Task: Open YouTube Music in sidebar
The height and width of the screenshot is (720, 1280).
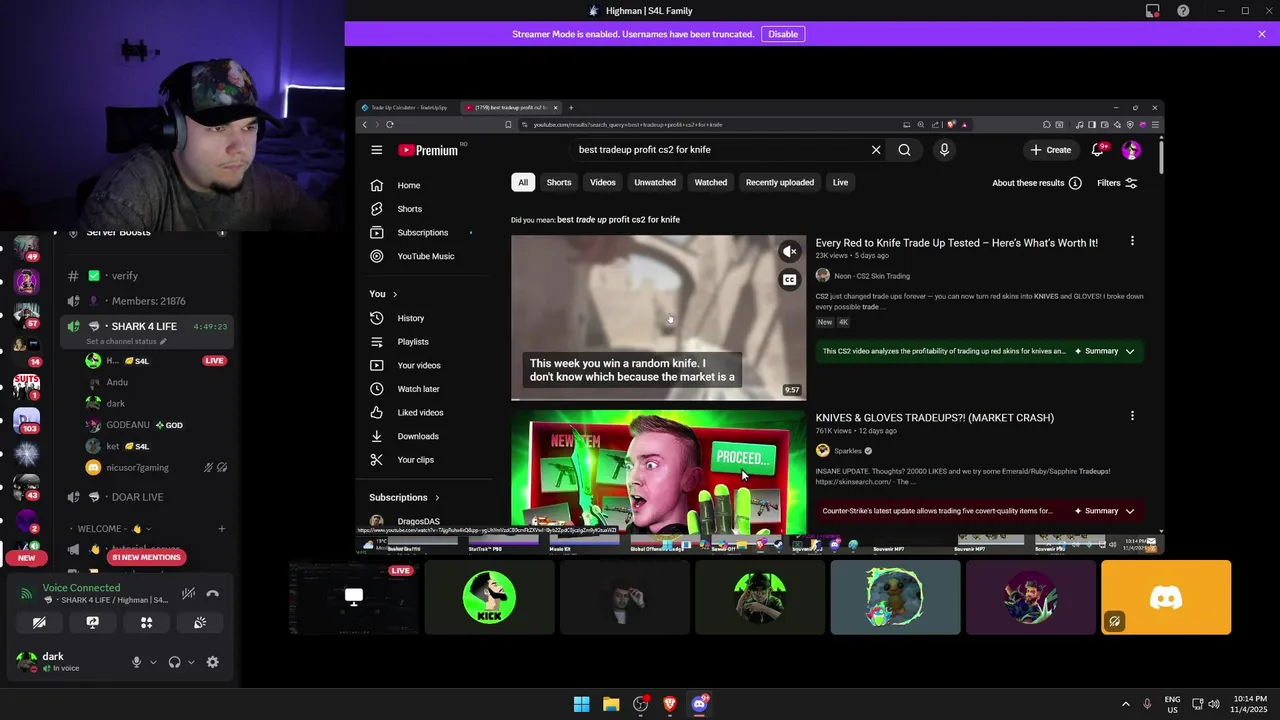Action: (424, 256)
